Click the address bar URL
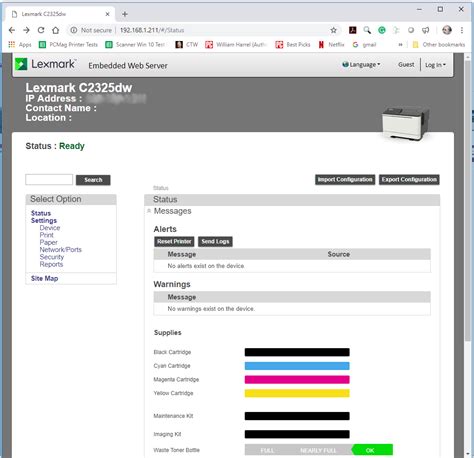This screenshot has width=474, height=458. coord(152,30)
